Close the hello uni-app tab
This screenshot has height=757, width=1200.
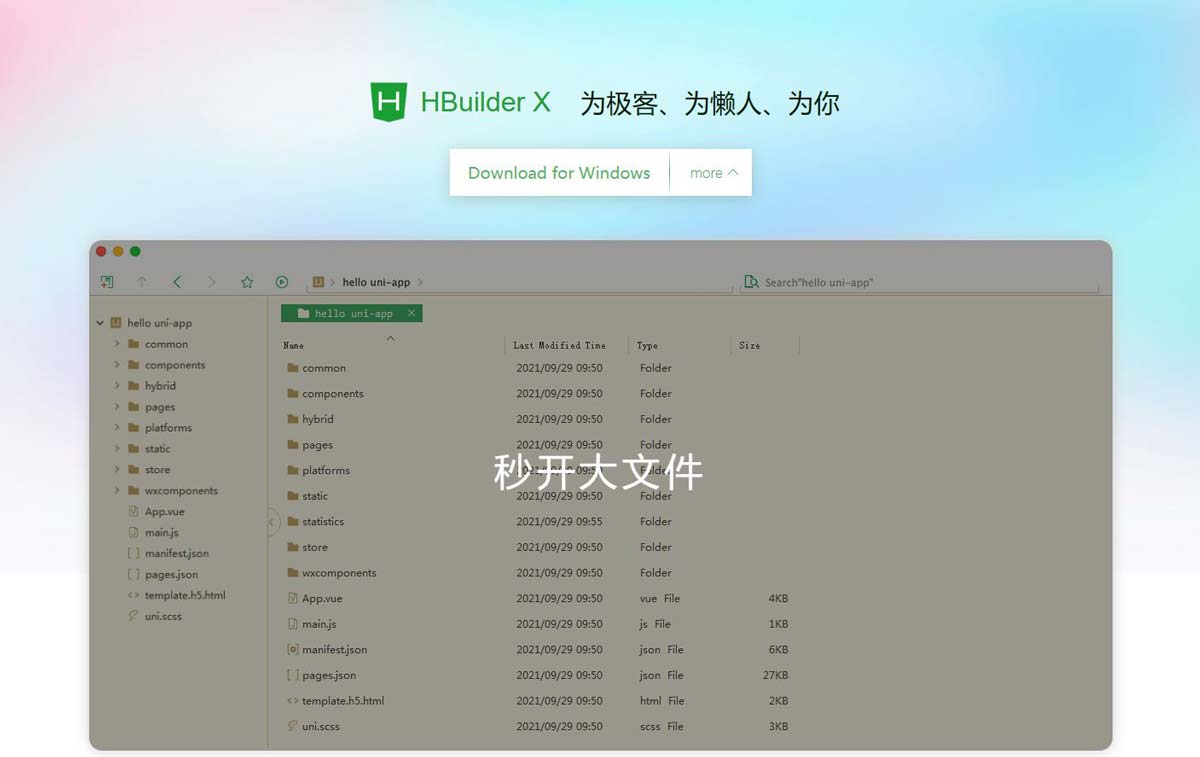click(411, 313)
